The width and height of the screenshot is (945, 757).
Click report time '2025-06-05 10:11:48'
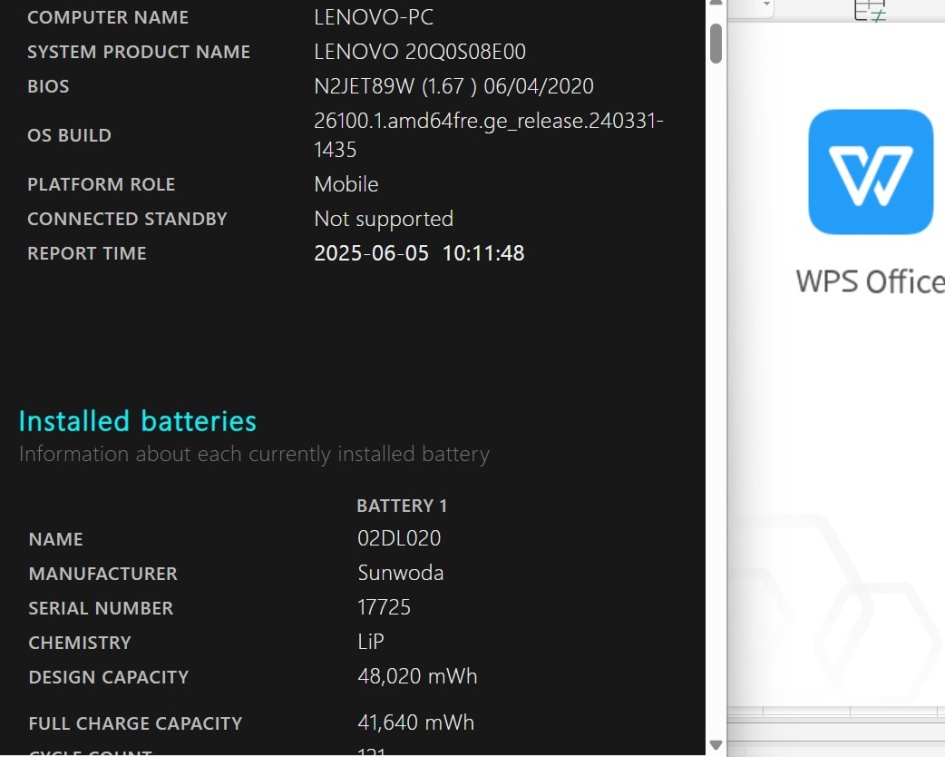419,253
